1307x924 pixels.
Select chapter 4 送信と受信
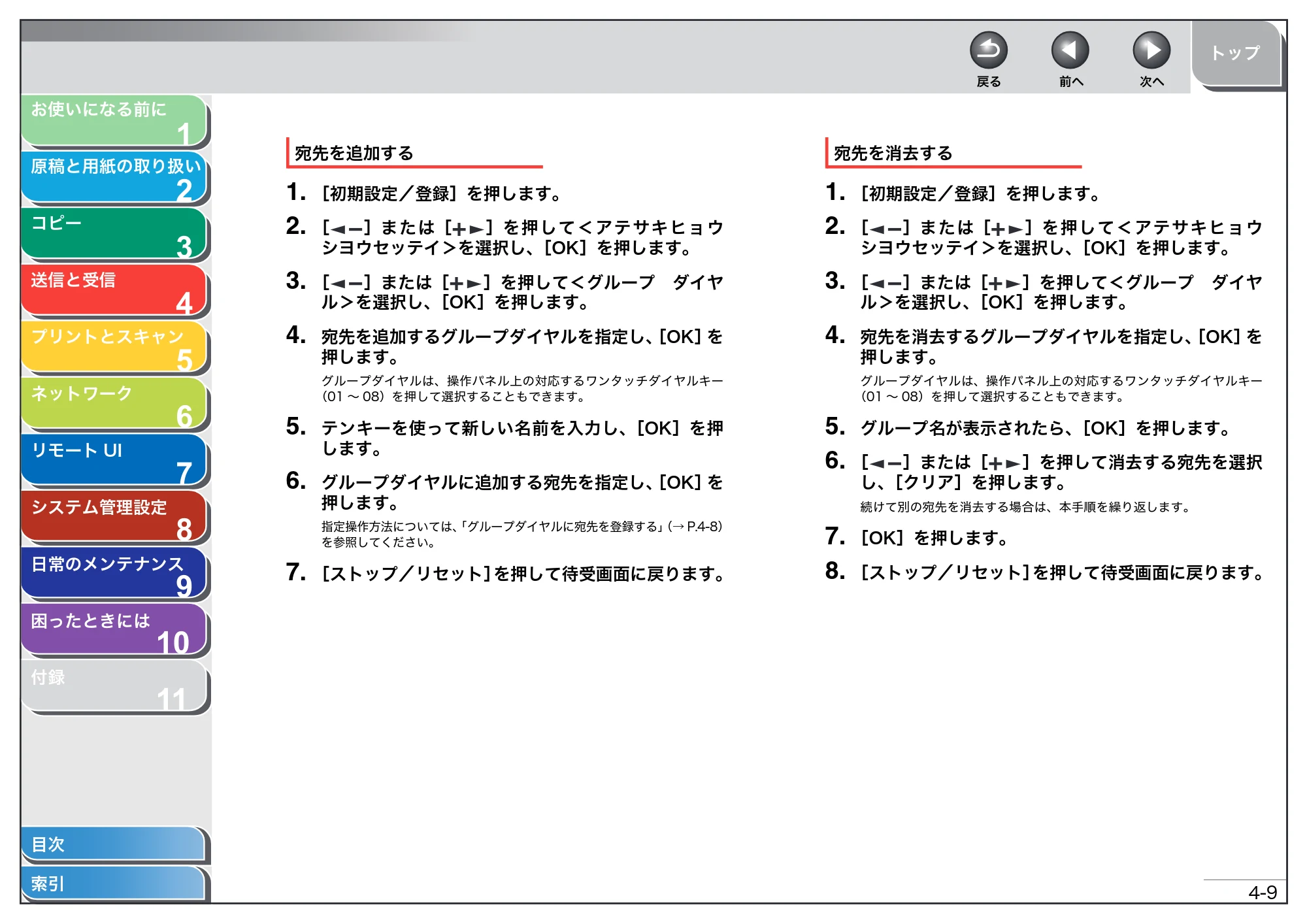[114, 291]
